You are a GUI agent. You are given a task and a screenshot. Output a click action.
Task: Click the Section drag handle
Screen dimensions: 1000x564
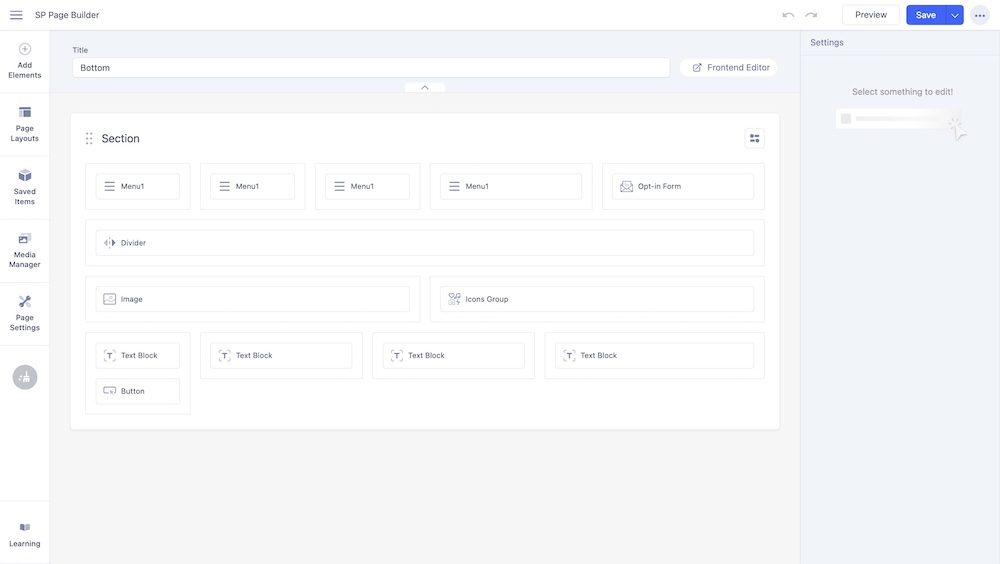[x=89, y=139]
